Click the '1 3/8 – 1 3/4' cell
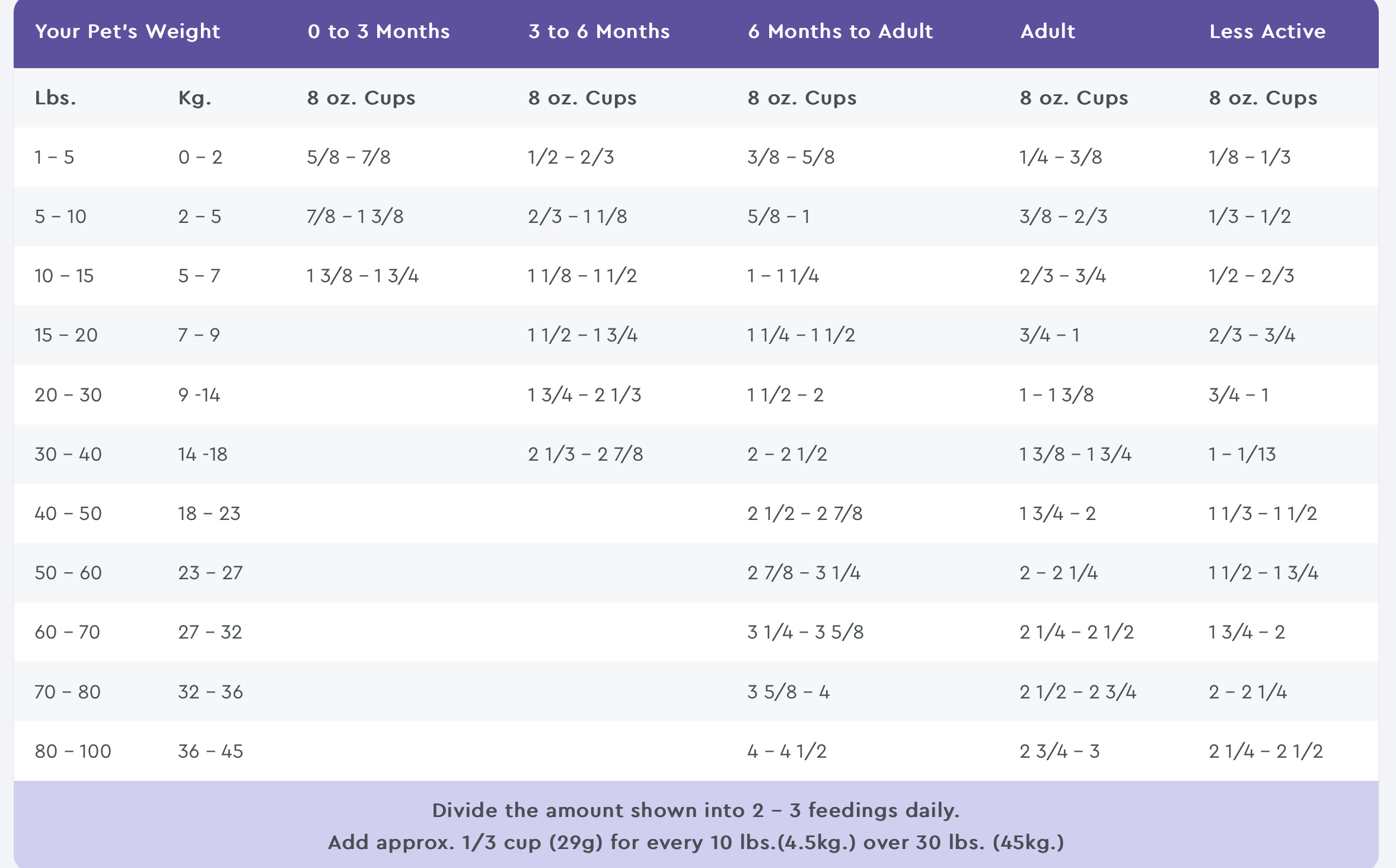Viewport: 1396px width, 868px height. pyautogui.click(x=362, y=276)
